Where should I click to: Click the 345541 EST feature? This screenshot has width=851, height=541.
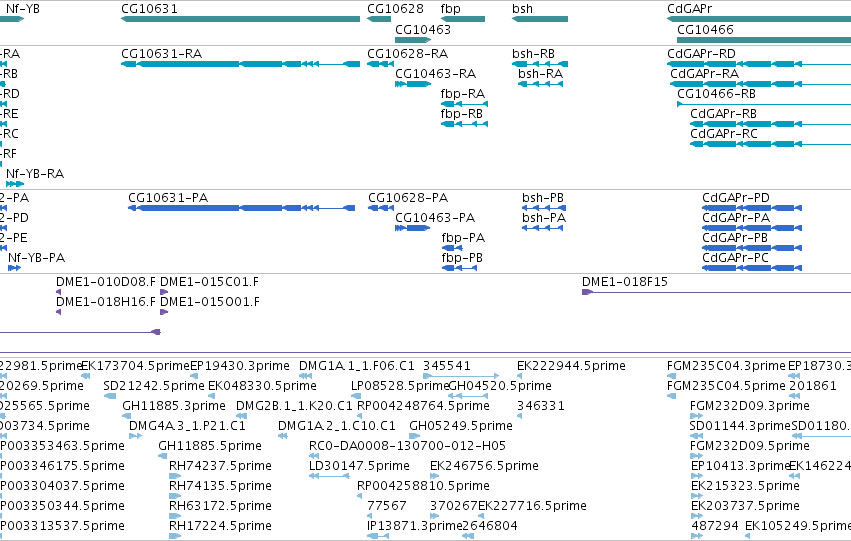pos(461,376)
